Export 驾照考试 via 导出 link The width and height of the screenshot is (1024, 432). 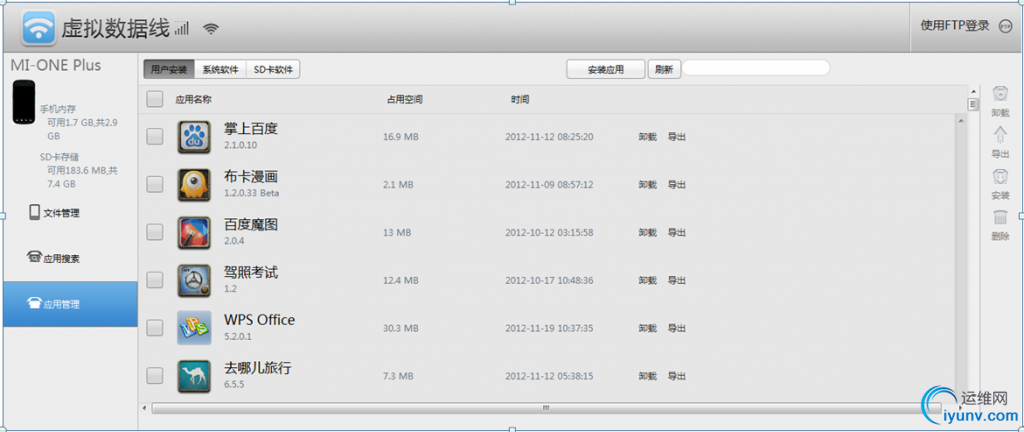pyautogui.click(x=677, y=281)
